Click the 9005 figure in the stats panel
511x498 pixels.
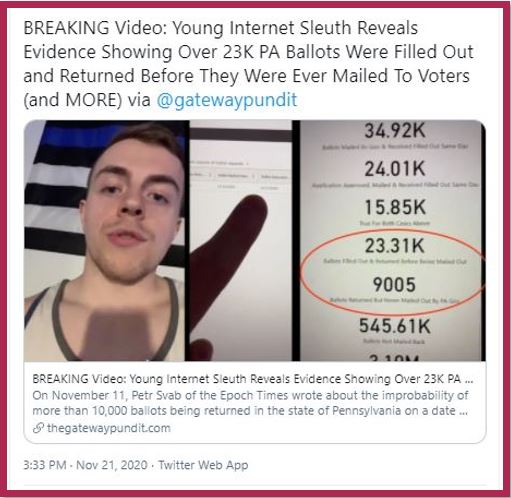click(394, 284)
